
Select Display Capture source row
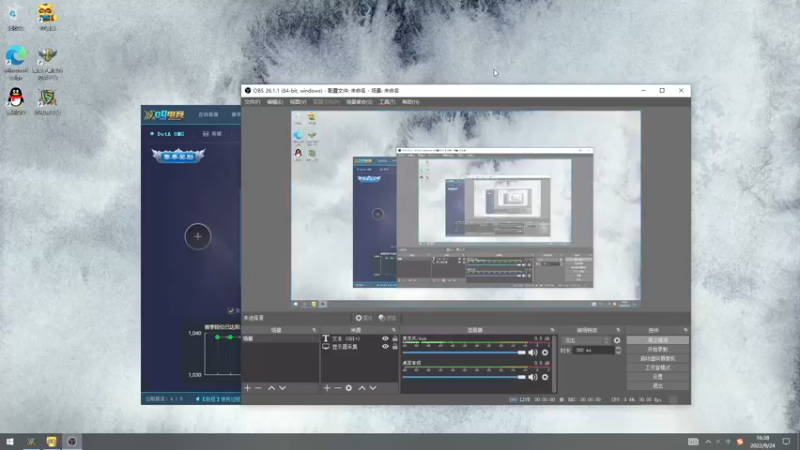(x=360, y=346)
